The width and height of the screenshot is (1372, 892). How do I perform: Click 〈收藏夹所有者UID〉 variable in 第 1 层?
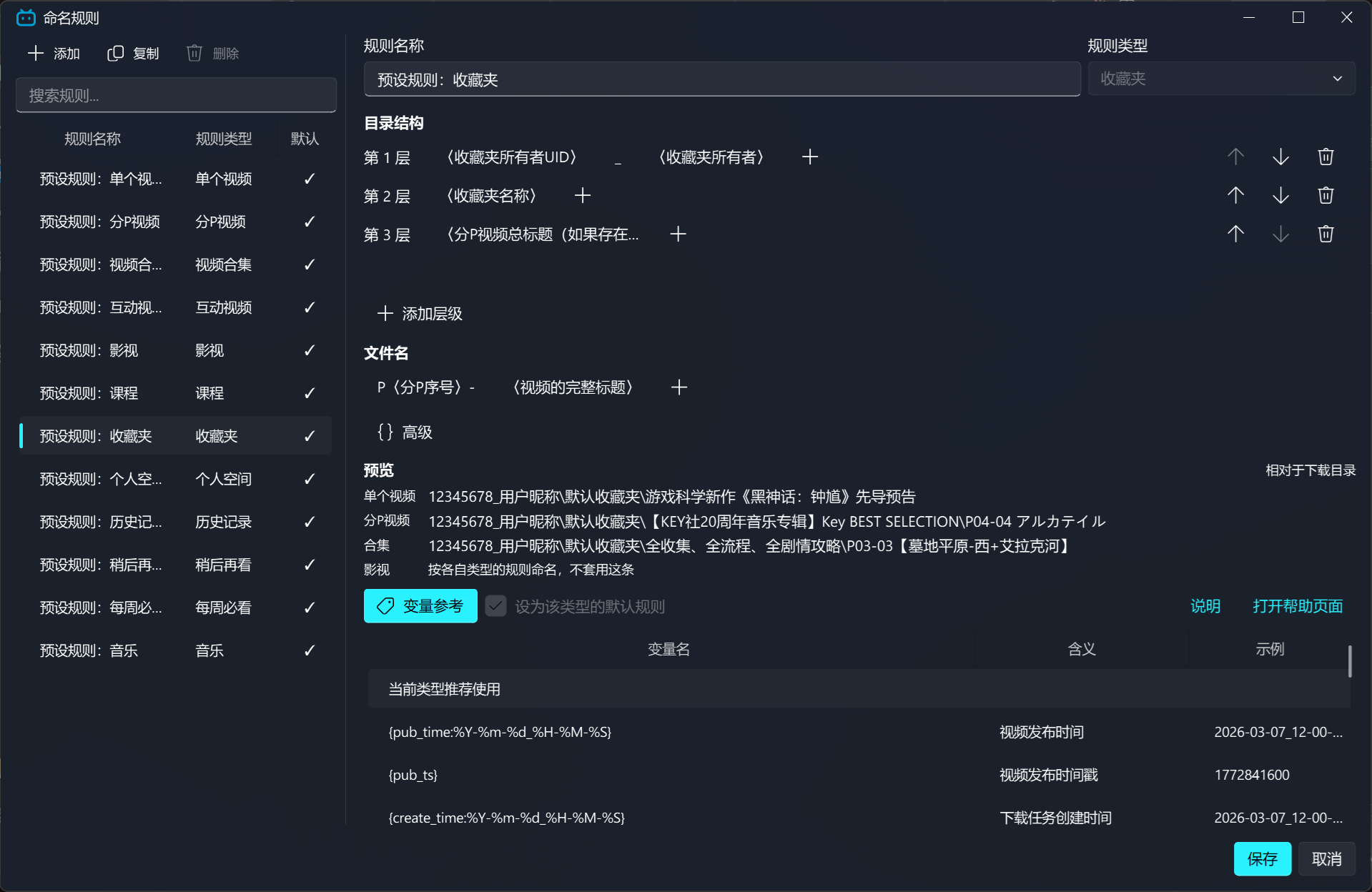coord(512,157)
